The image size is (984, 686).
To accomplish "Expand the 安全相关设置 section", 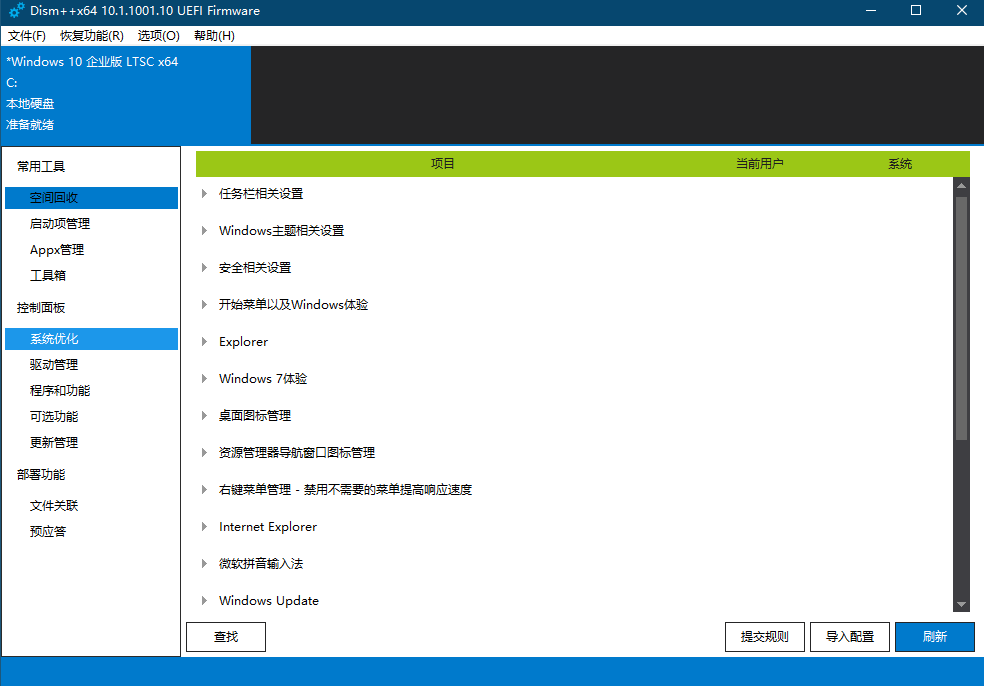I will pyautogui.click(x=205, y=268).
